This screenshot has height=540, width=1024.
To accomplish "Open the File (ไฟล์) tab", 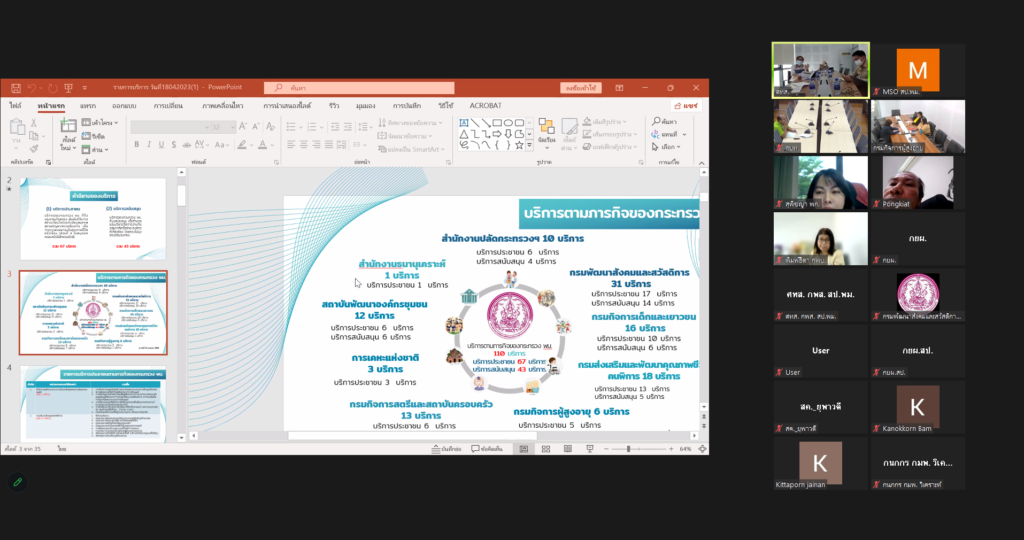I will point(15,105).
